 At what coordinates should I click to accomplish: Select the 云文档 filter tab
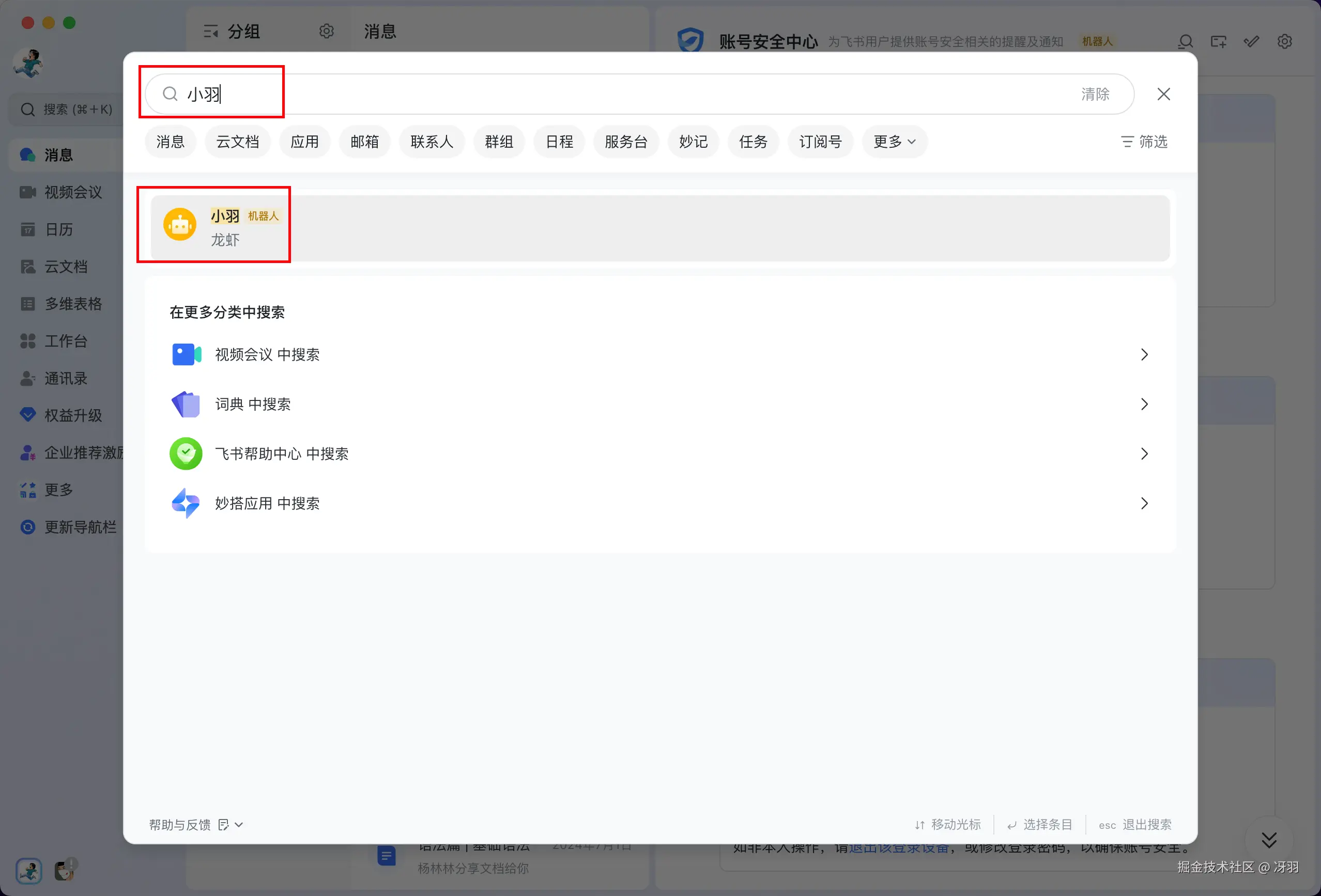(238, 142)
